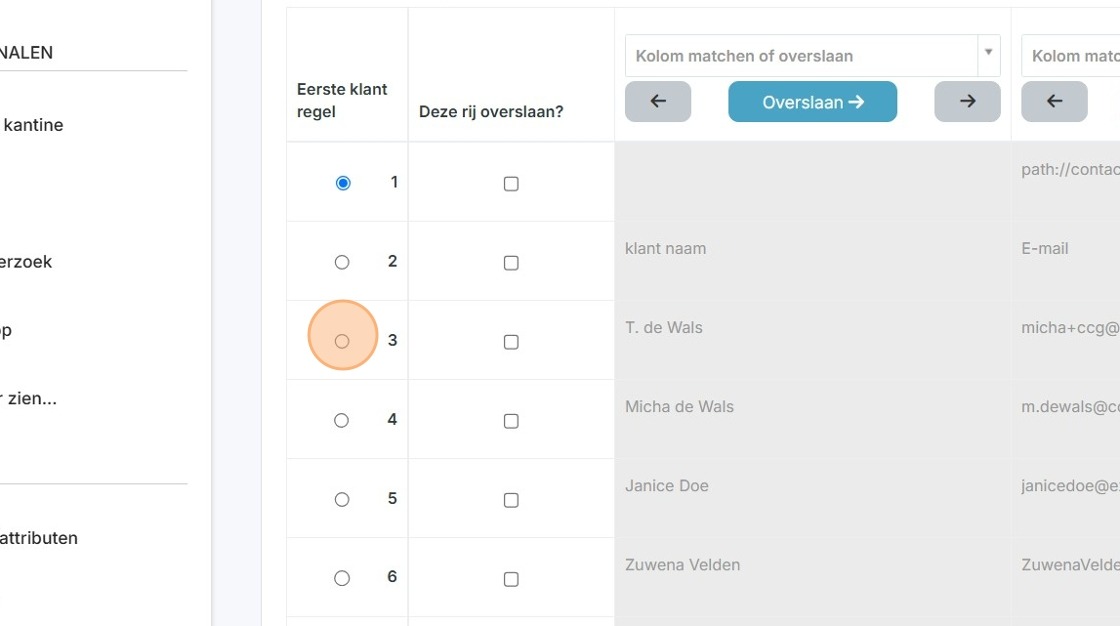Select radio button for row 5
This screenshot has width=1120, height=626.
point(342,500)
